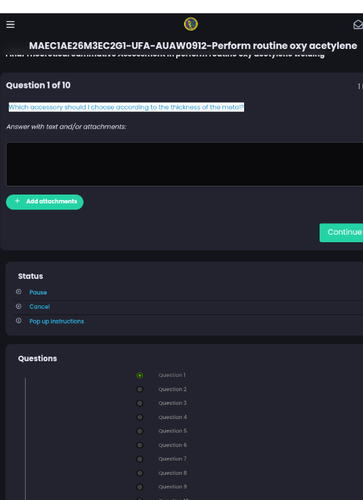Screen dimensions: 363x500
Task: Click the course title MAEC1AE26M3EC2G1 heading
Action: pos(193,46)
